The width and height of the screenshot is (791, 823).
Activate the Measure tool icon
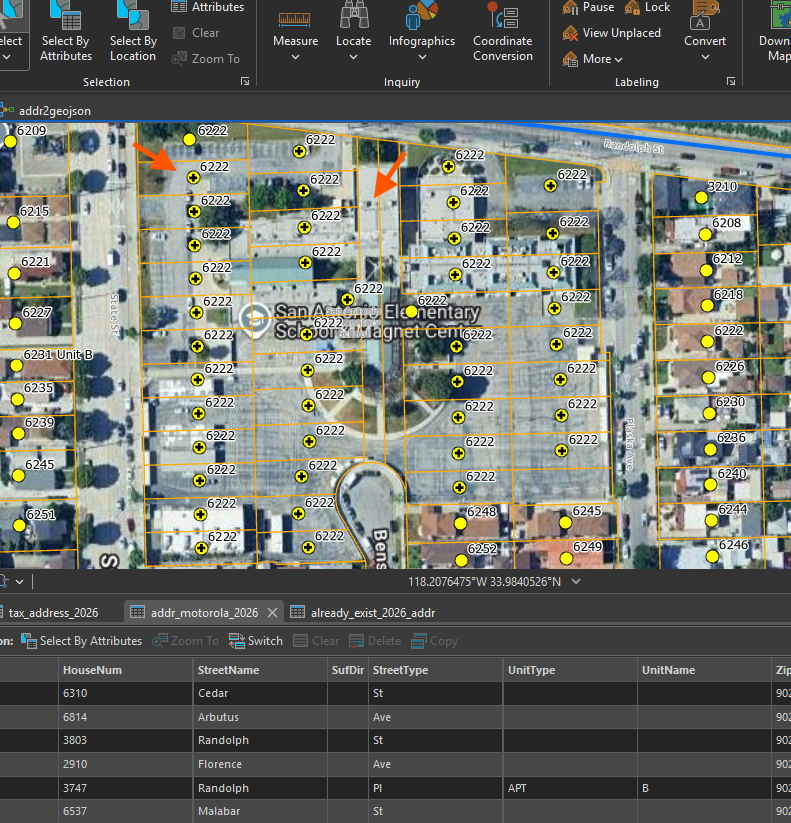294,19
